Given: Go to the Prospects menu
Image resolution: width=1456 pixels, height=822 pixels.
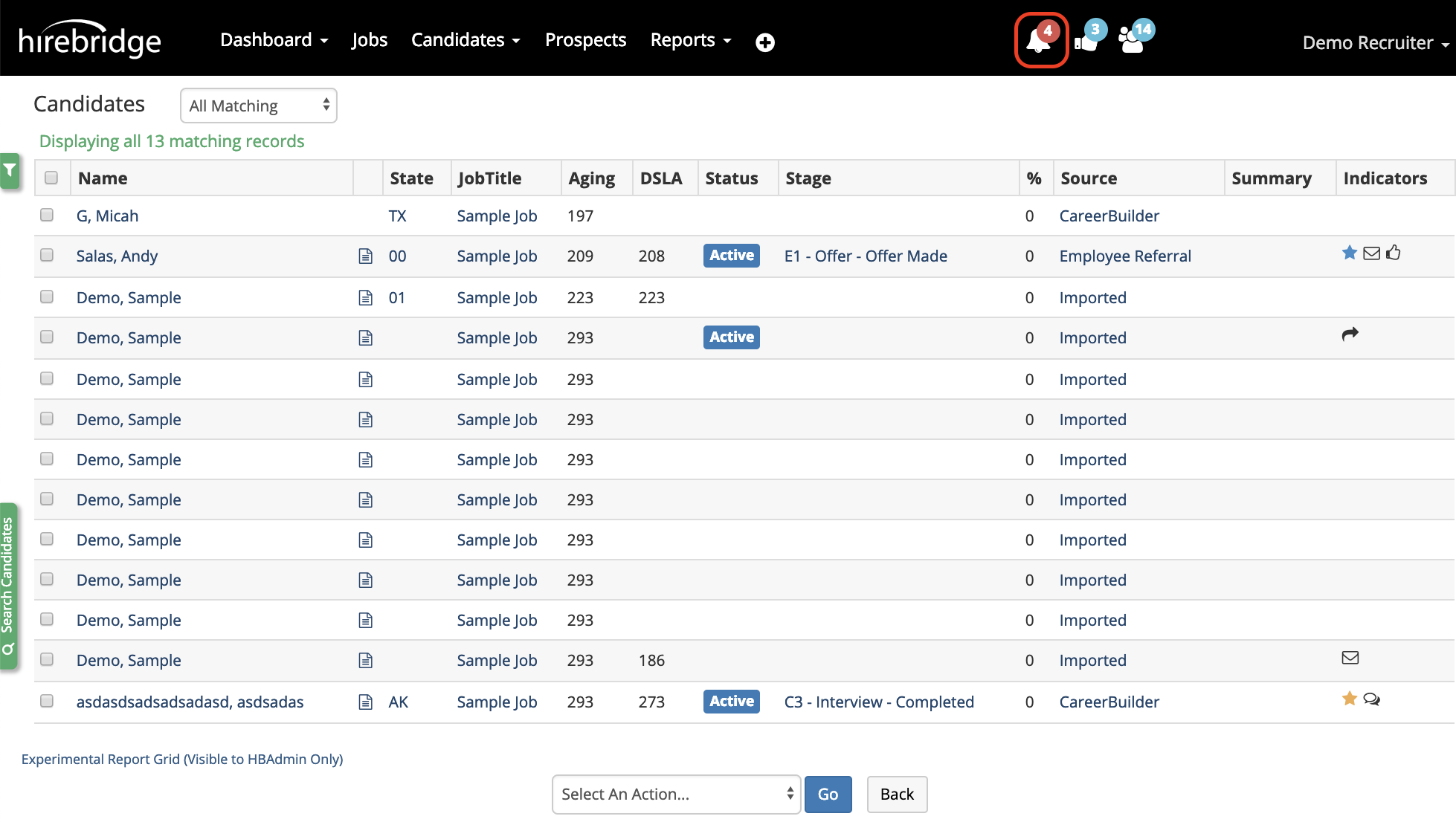Looking at the screenshot, I should [585, 40].
